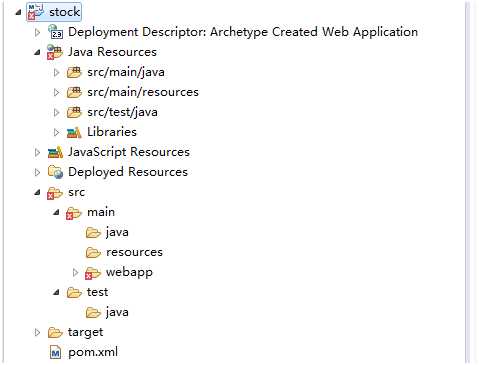Click the src folder icon with error marker

coord(55,193)
